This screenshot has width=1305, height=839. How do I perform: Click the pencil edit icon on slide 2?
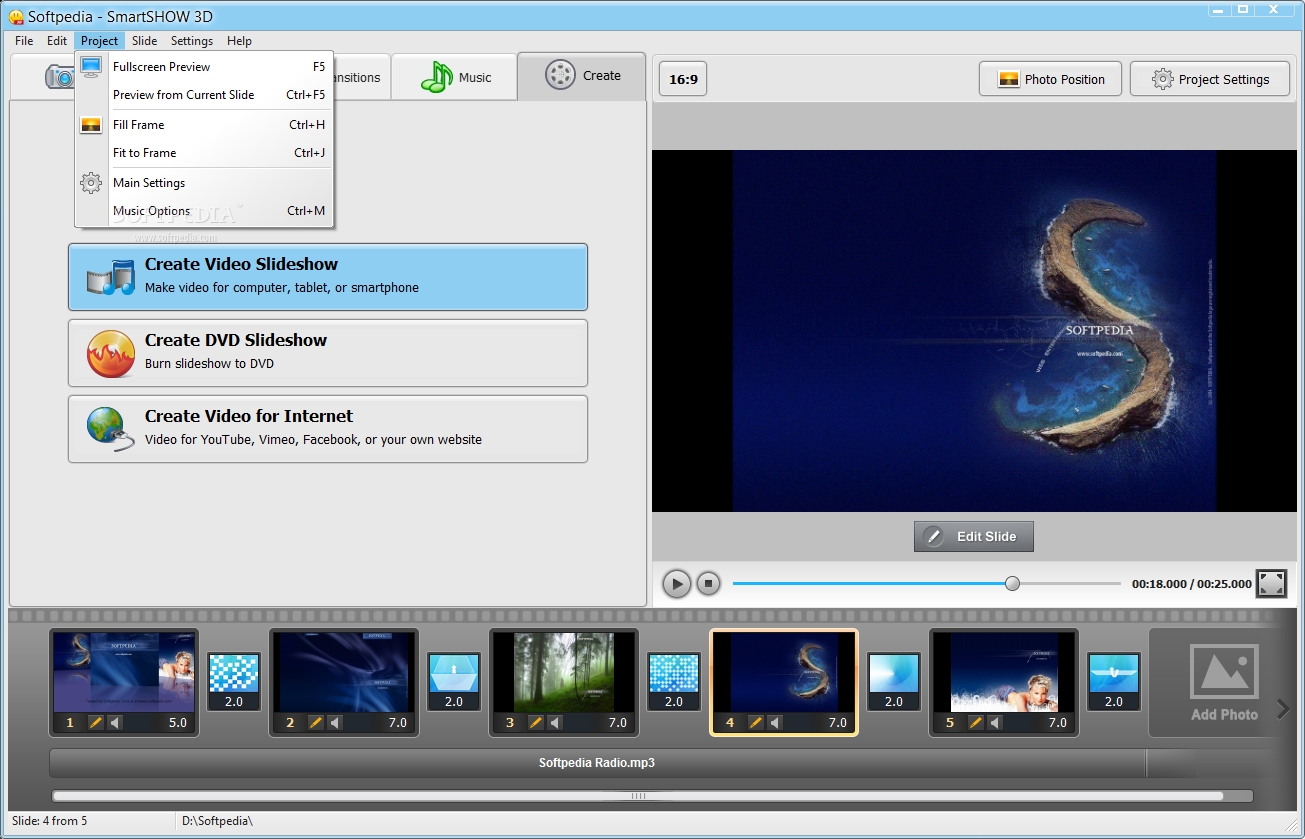316,722
